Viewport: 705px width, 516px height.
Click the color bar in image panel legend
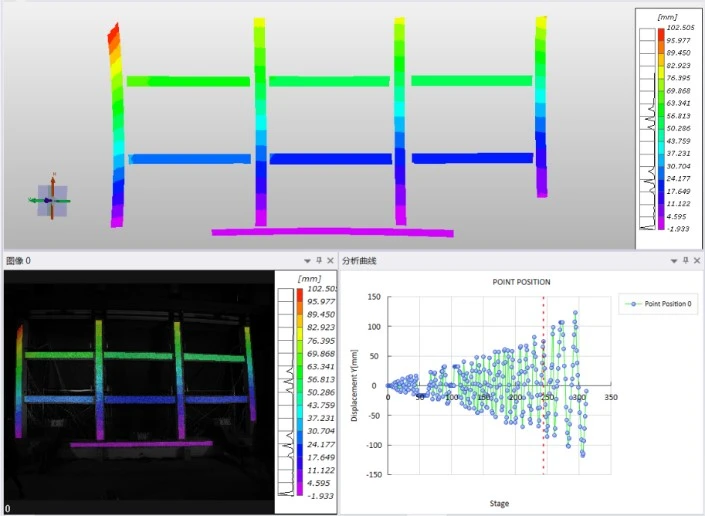[x=301, y=390]
